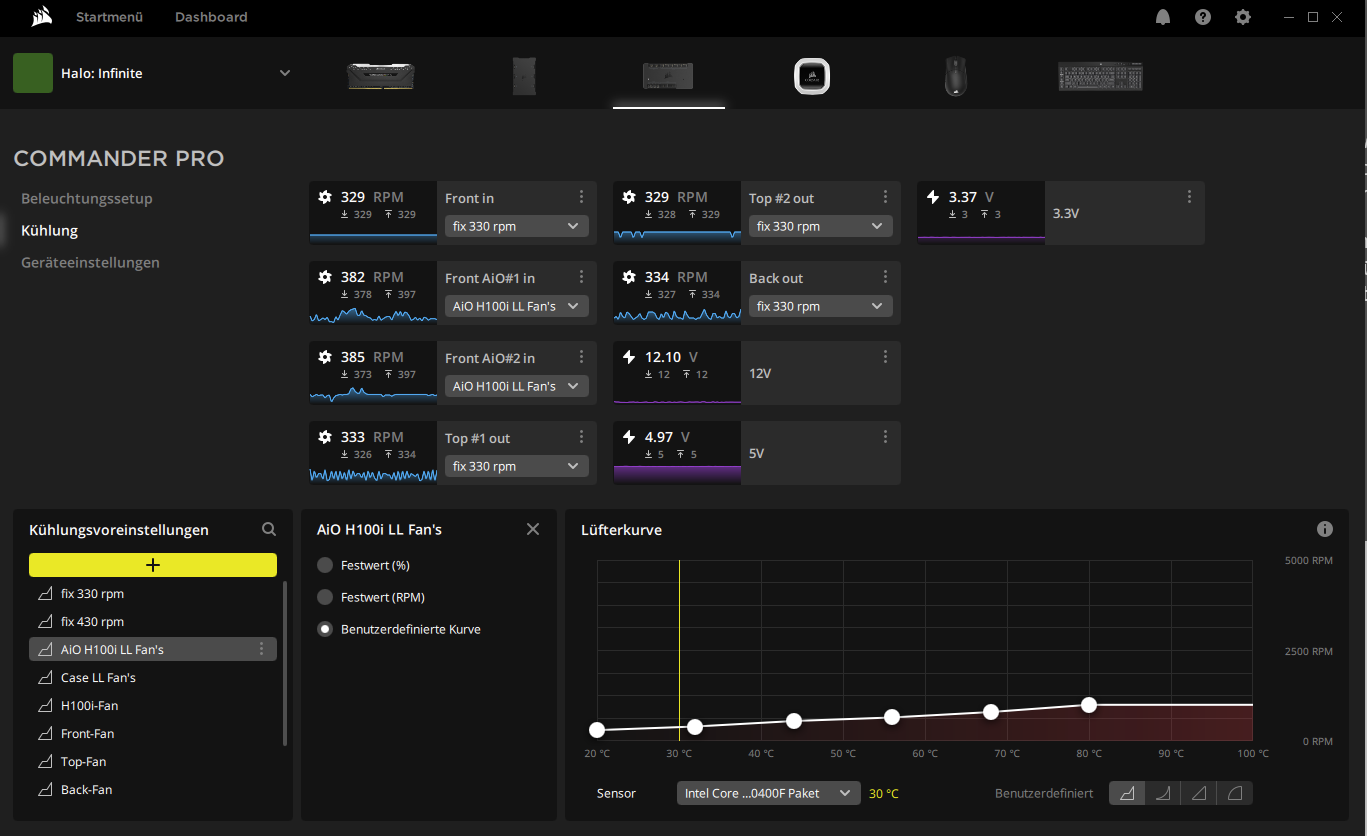Image resolution: width=1367 pixels, height=836 pixels.
Task: Select the AiO cooler device icon
Action: tap(812, 76)
